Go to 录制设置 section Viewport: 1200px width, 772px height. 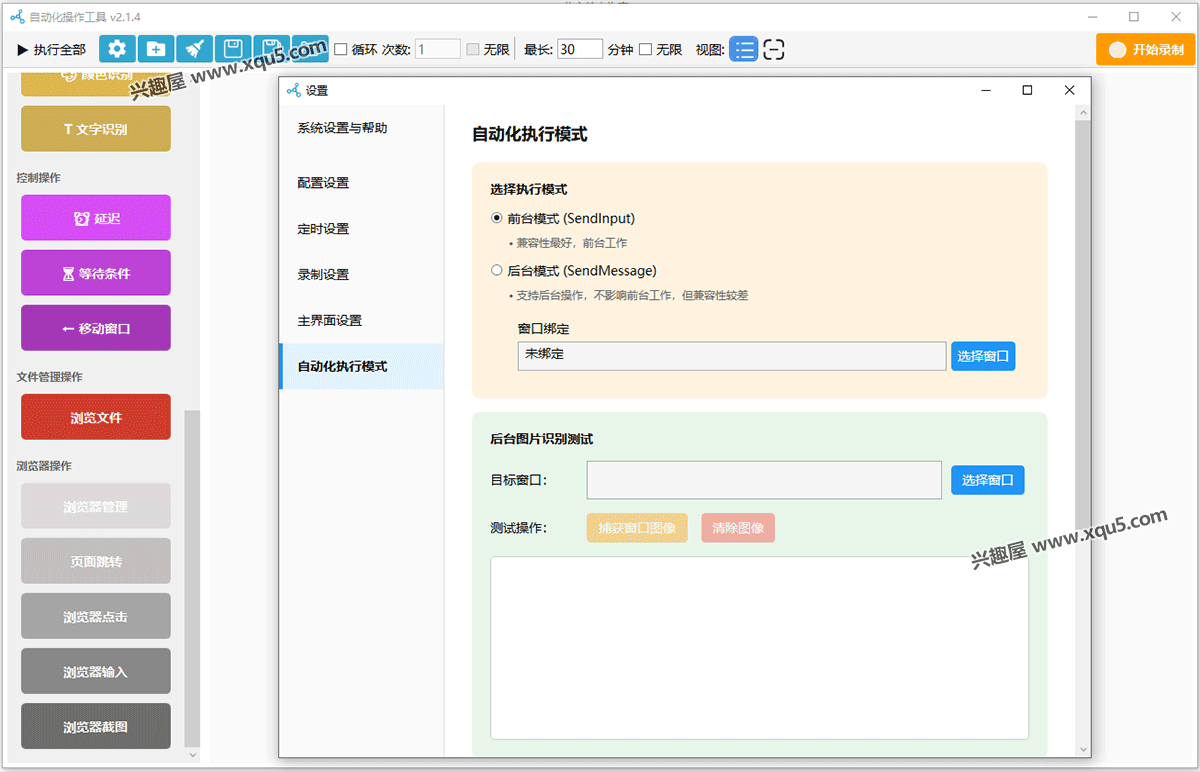click(x=323, y=275)
